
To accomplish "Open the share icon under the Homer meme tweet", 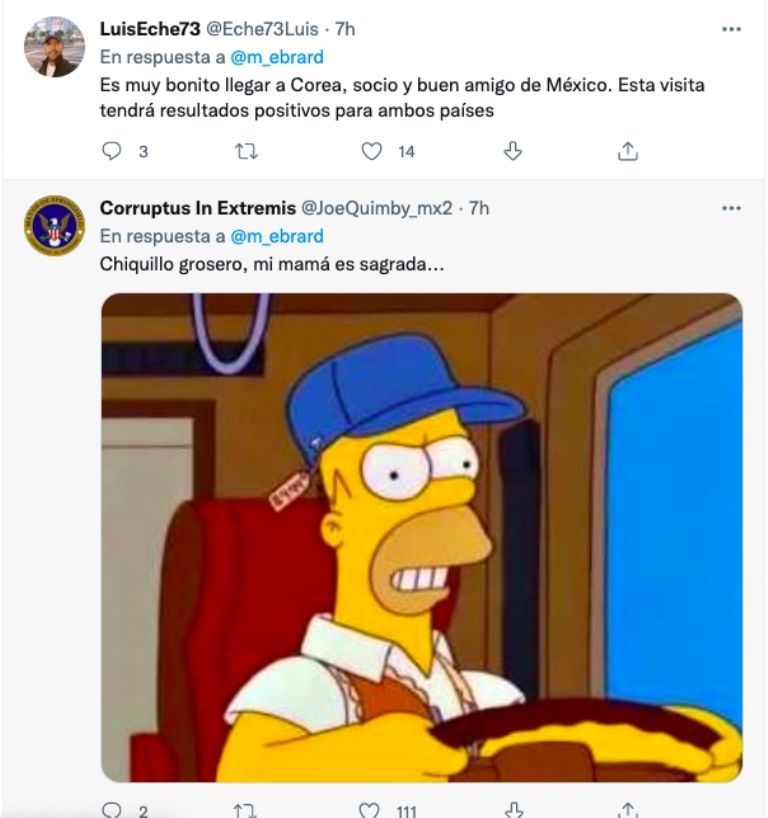I will 628,806.
